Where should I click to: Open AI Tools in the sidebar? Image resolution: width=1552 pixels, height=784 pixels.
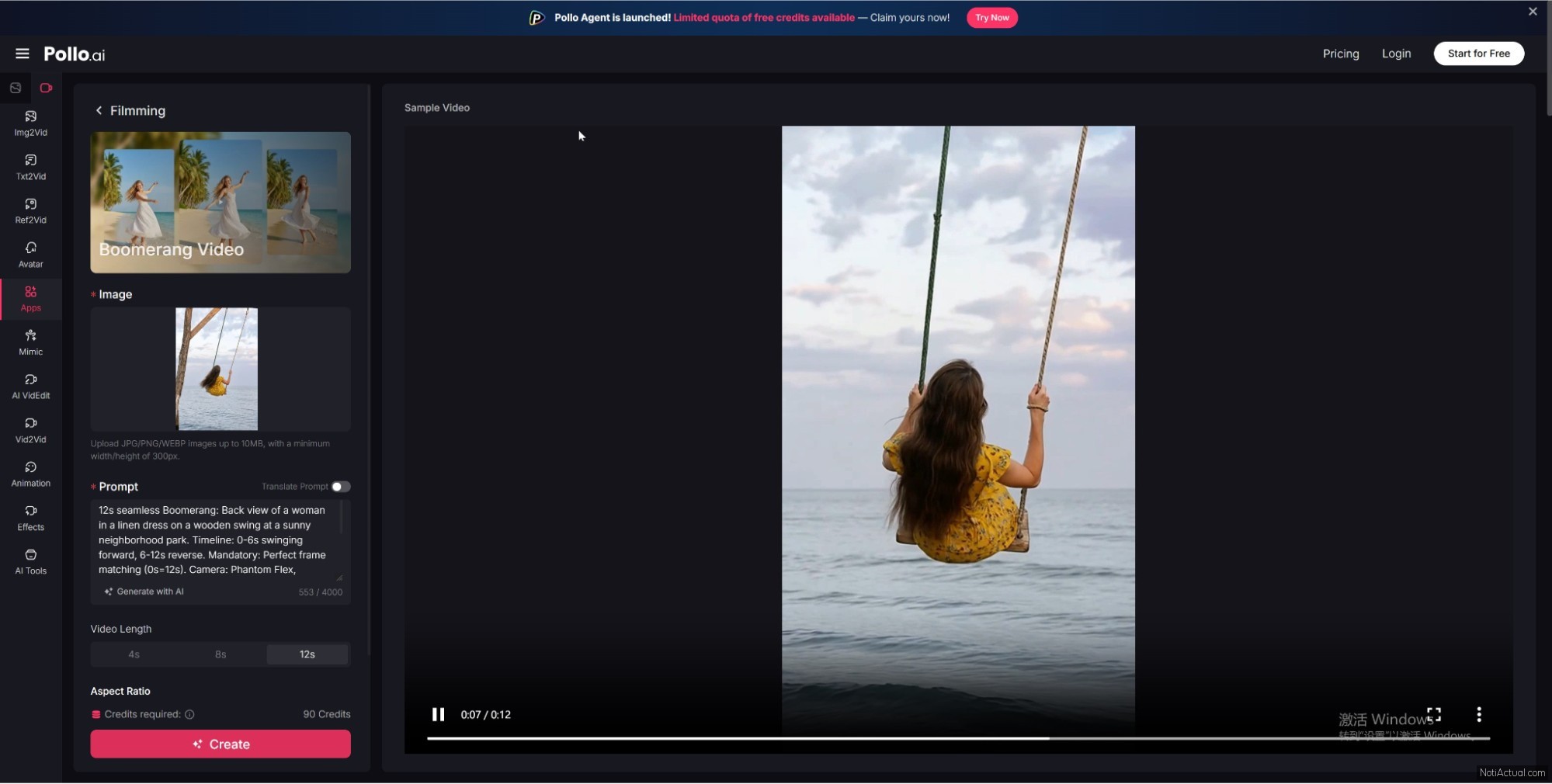30,562
